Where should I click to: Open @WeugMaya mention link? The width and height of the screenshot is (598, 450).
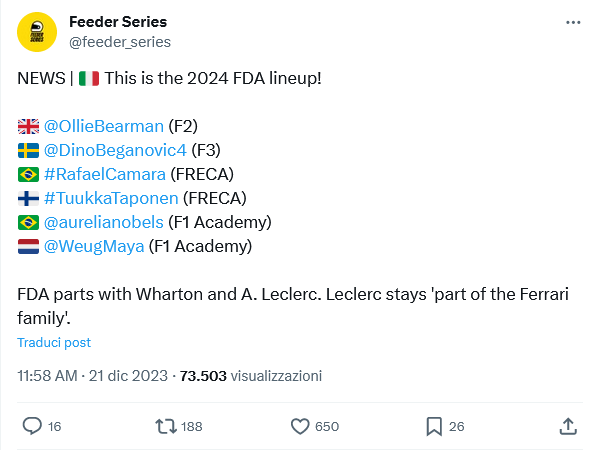tap(94, 246)
